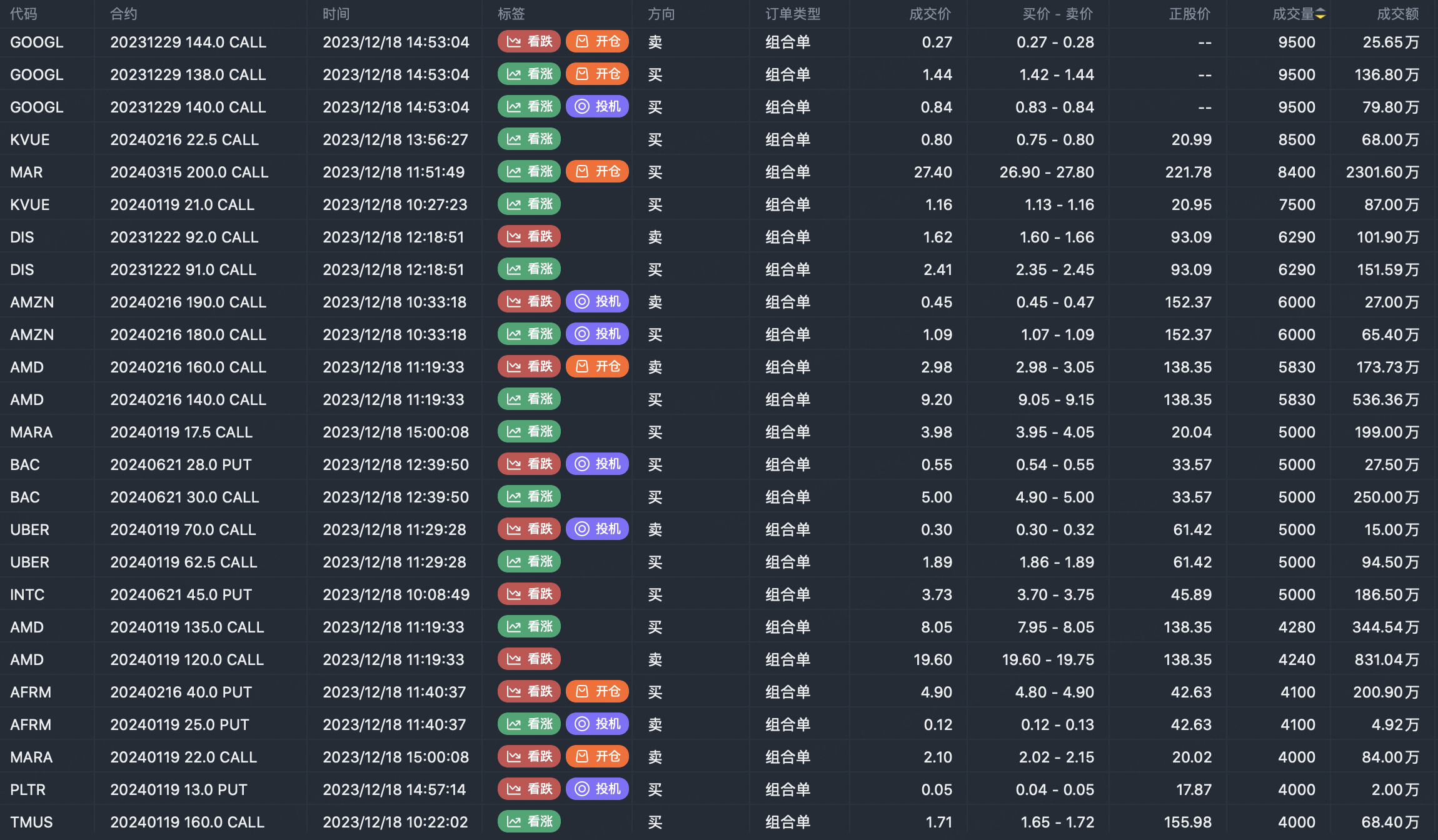The height and width of the screenshot is (840, 1438).
Task: Open contract 20240216 190.0 CALL for AMZN
Action: point(188,302)
